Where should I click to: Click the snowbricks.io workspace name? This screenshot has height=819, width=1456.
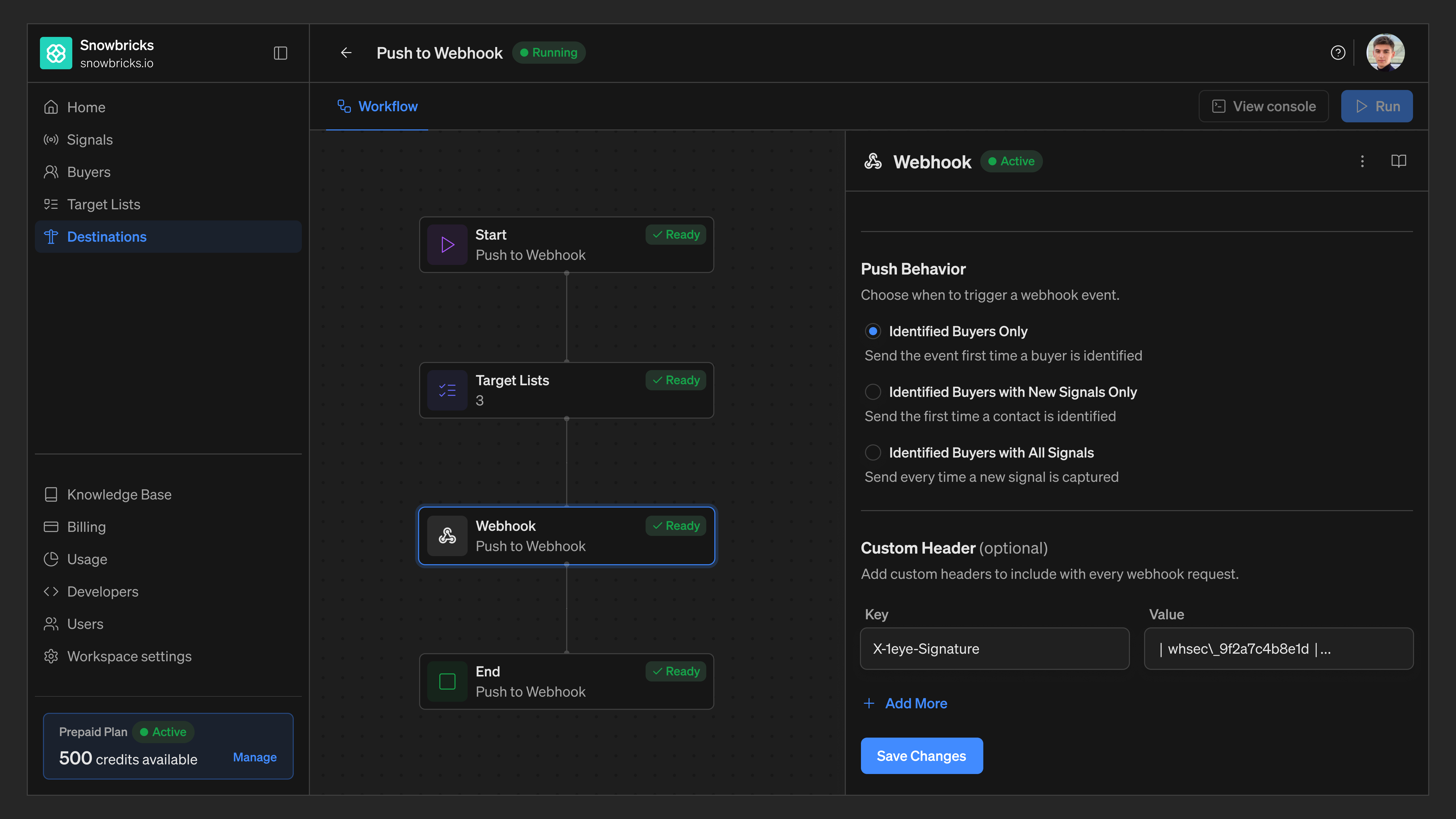pyautogui.click(x=117, y=63)
